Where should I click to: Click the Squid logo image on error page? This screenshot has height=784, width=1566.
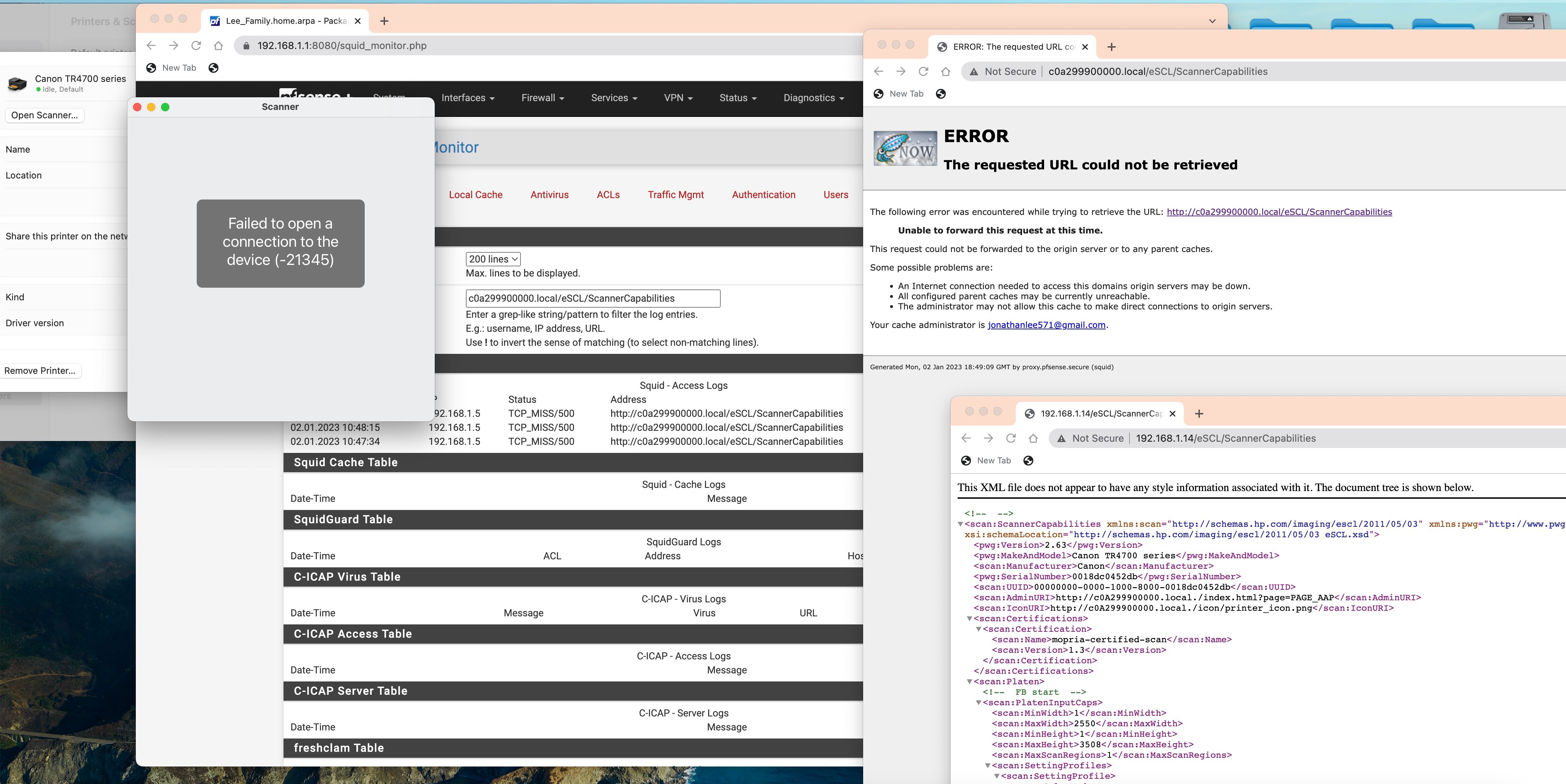904,149
